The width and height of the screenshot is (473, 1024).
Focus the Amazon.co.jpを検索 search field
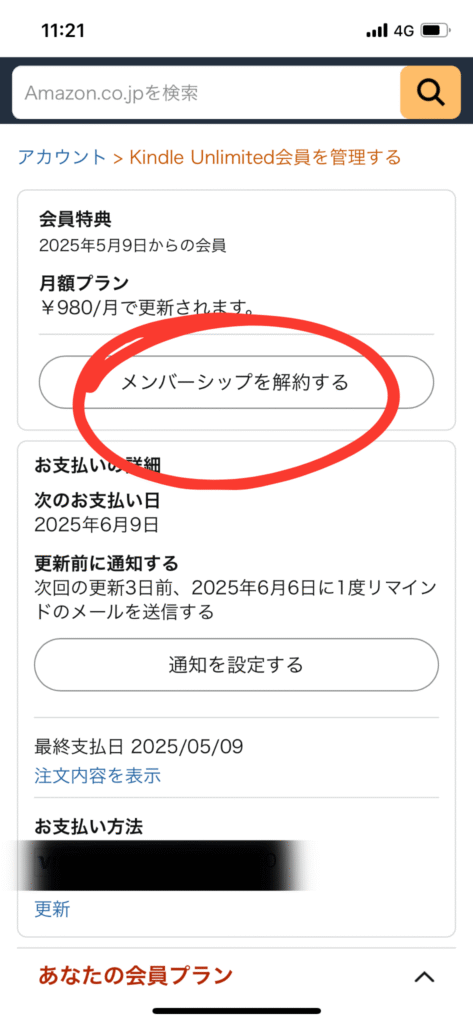206,93
